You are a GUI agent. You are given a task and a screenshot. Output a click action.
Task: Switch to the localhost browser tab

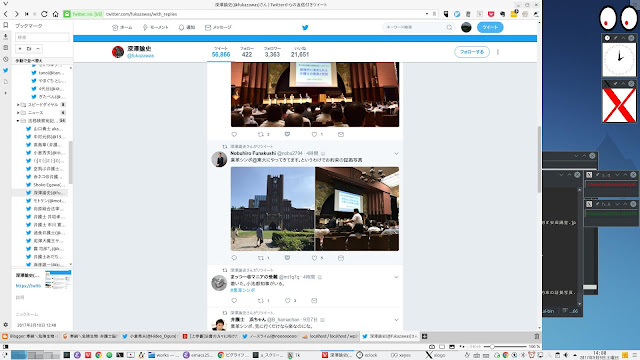click(330, 336)
